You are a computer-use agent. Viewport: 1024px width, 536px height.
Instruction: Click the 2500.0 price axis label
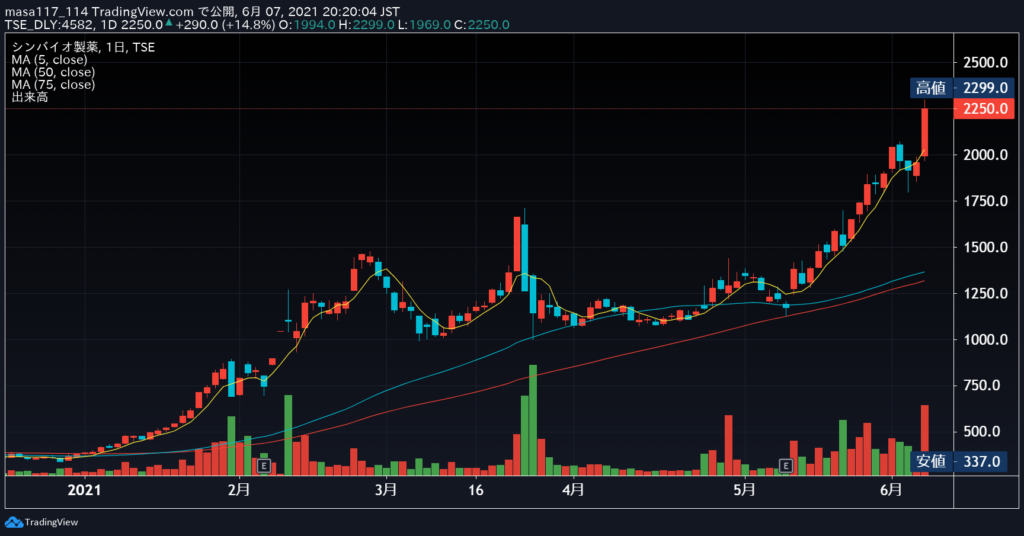coord(985,63)
